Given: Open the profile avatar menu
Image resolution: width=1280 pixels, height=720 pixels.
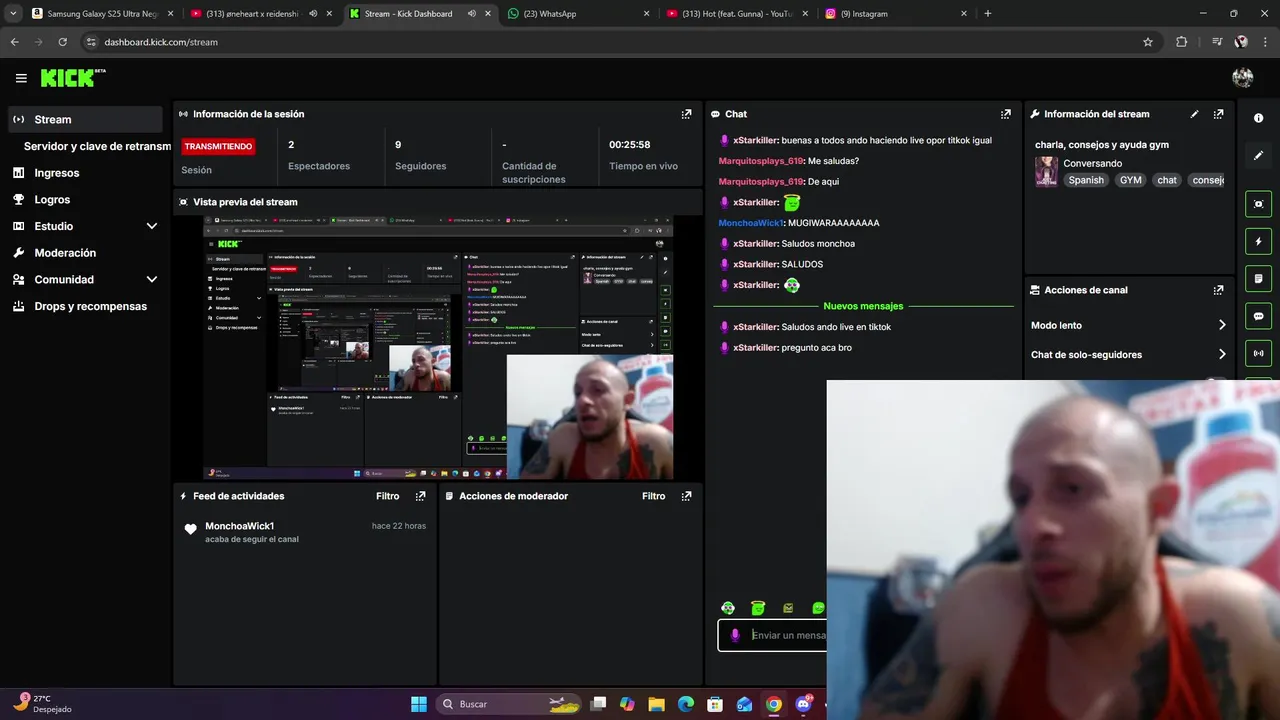Looking at the screenshot, I should tap(1243, 78).
